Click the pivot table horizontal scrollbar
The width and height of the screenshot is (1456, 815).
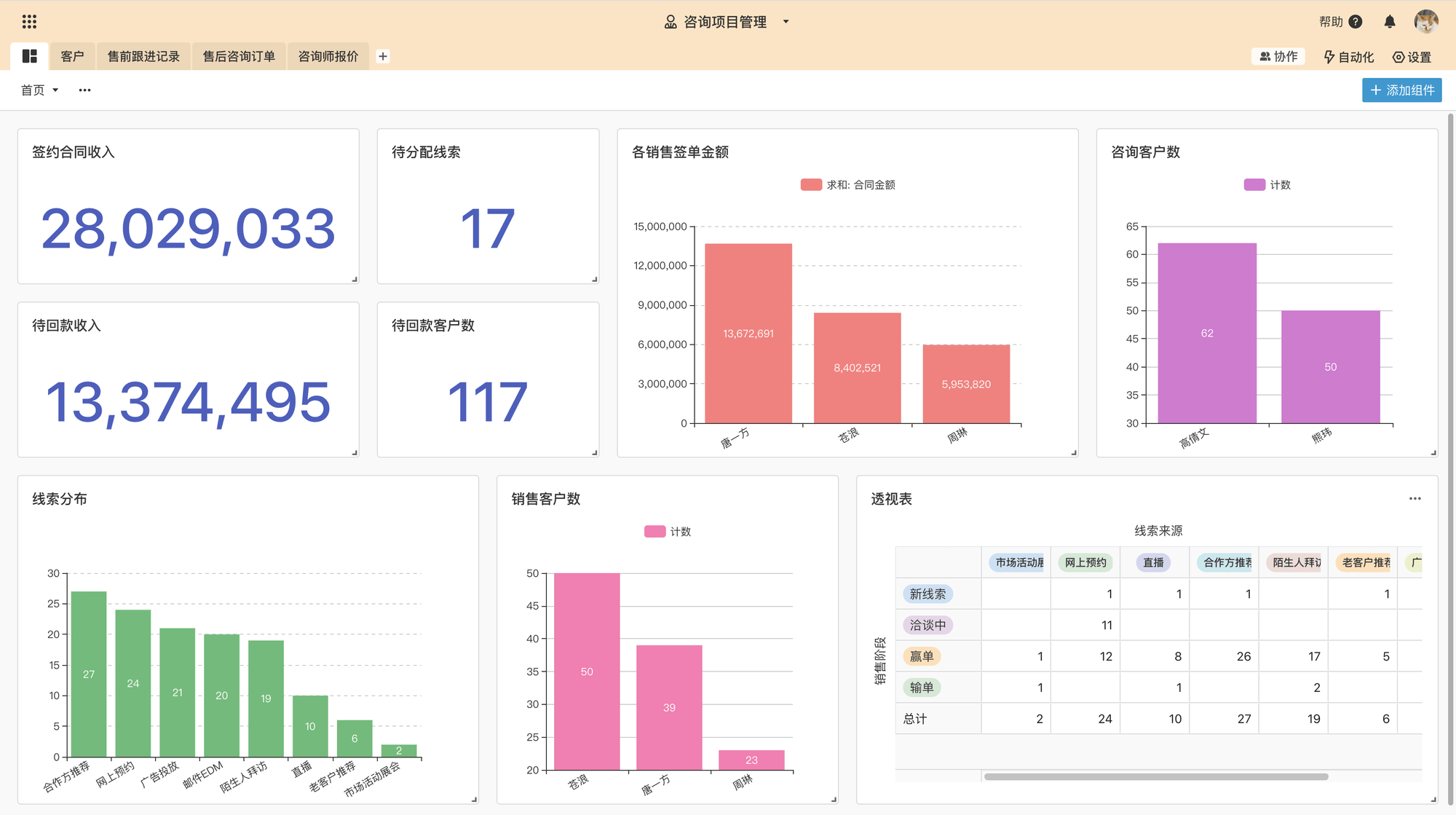click(x=1156, y=776)
